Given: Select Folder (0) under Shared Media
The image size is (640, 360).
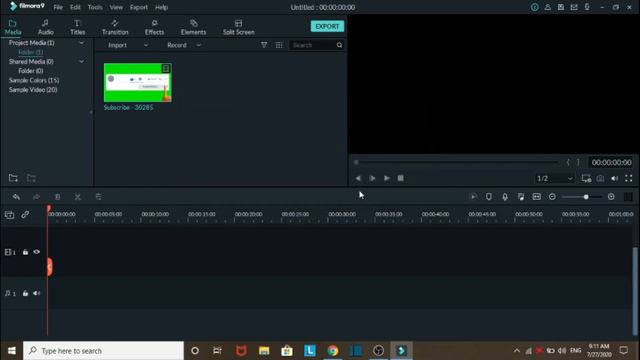Looking at the screenshot, I should click(31, 71).
